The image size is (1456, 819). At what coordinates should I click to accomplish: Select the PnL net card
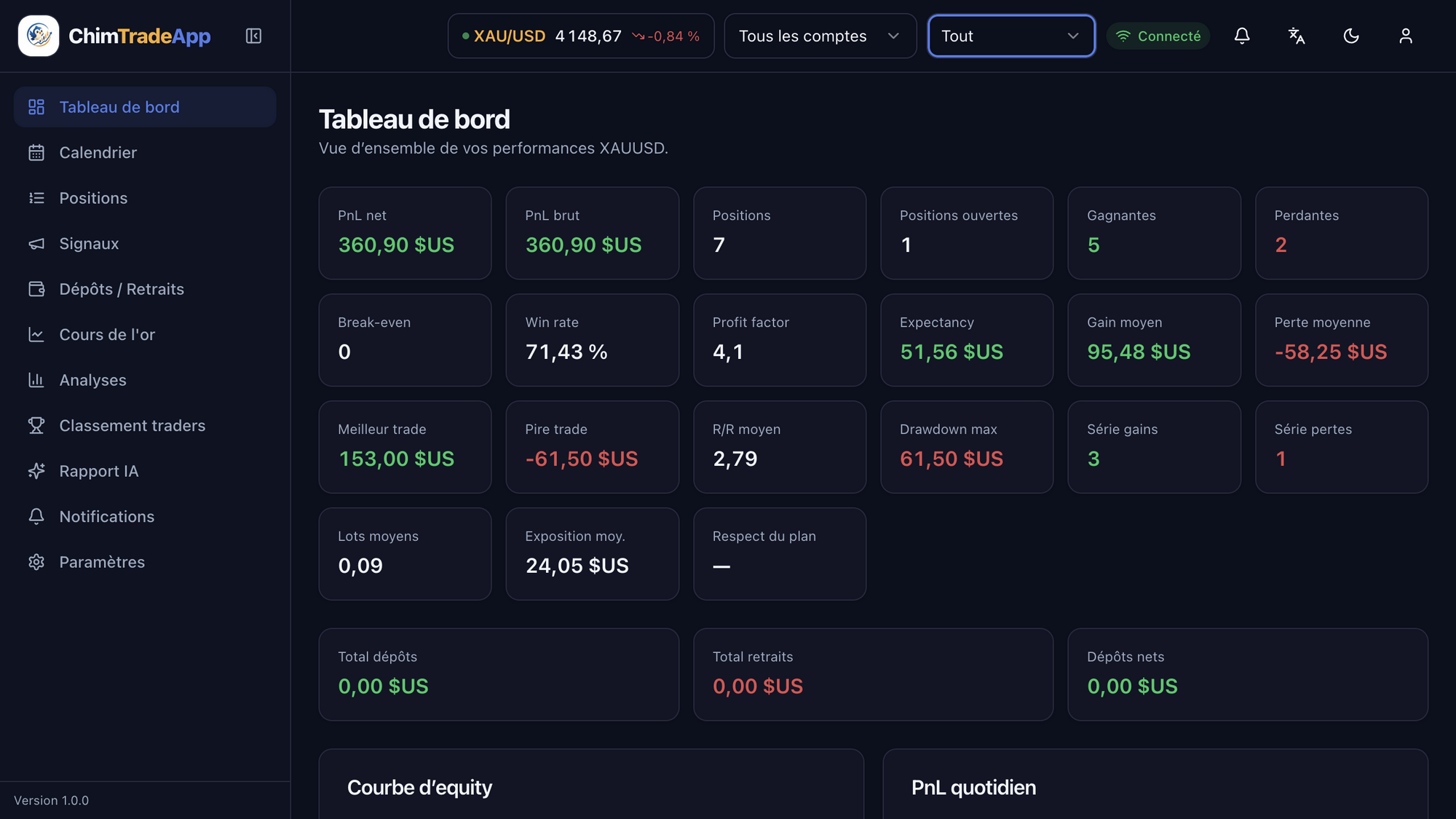pos(405,233)
